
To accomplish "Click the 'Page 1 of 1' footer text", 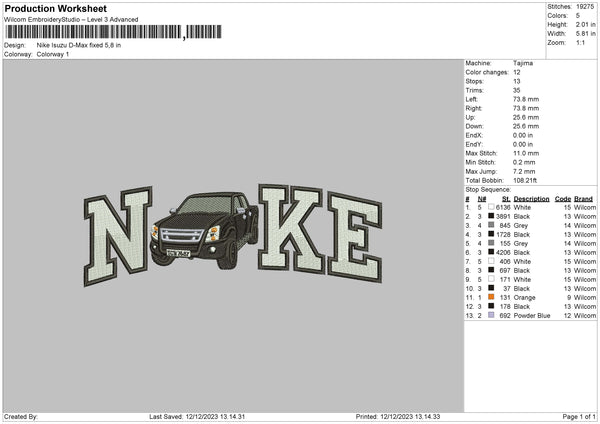I will 579,416.
